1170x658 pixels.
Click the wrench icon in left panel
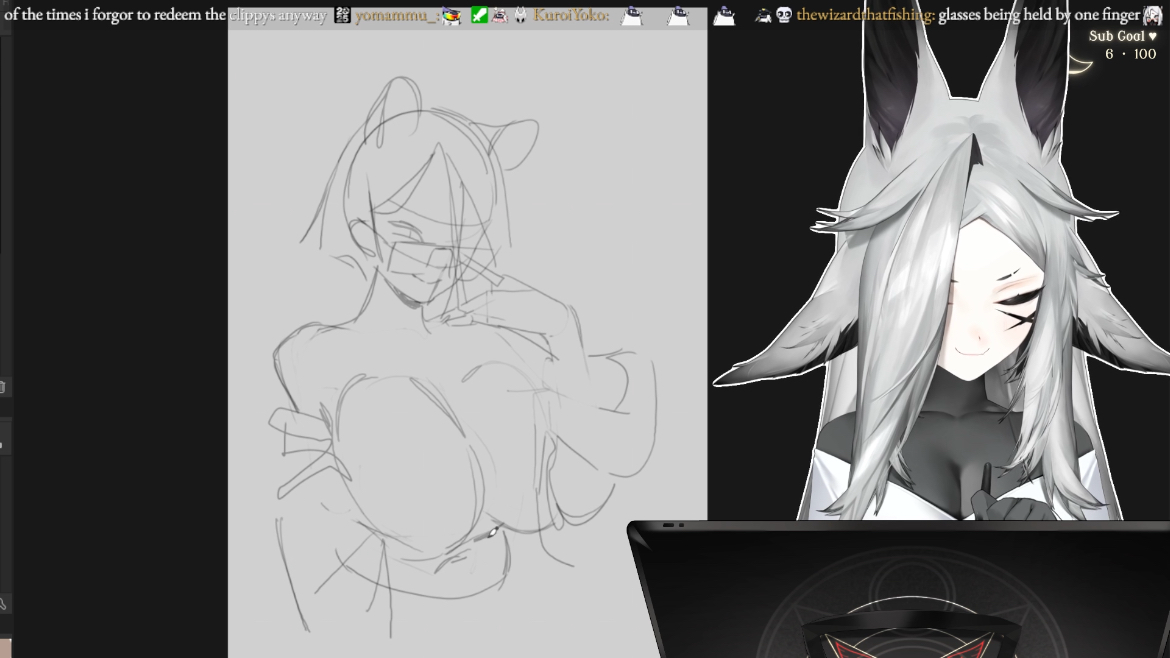pyautogui.click(x=3, y=604)
